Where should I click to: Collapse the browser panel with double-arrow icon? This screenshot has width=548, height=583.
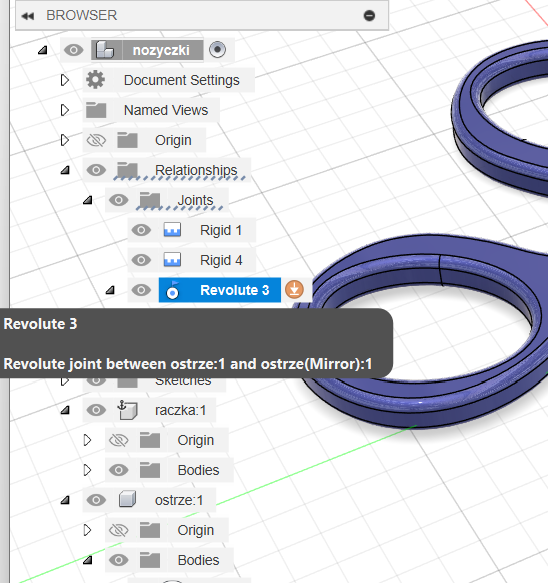pos(28,16)
